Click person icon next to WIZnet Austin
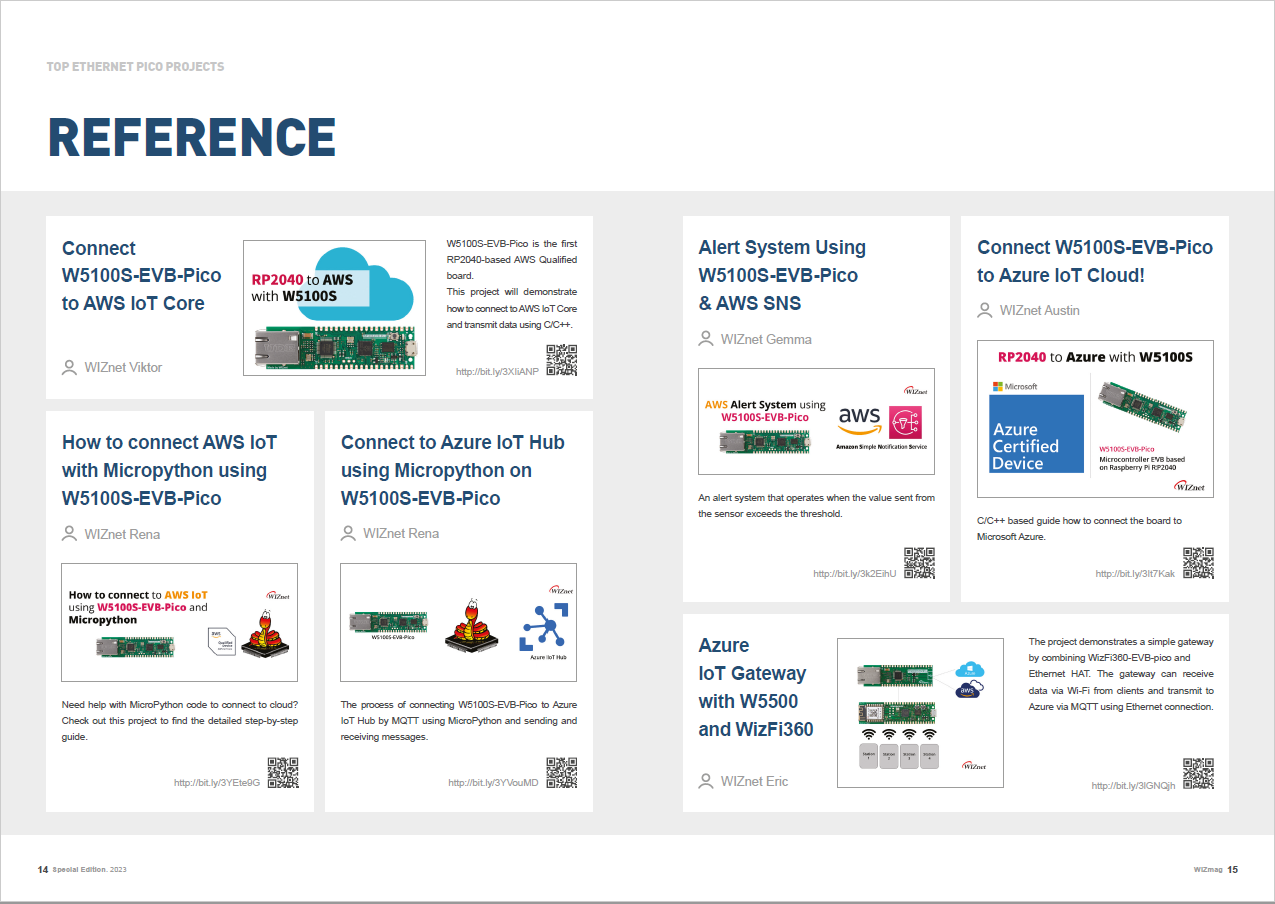The image size is (1275, 904). tap(985, 310)
